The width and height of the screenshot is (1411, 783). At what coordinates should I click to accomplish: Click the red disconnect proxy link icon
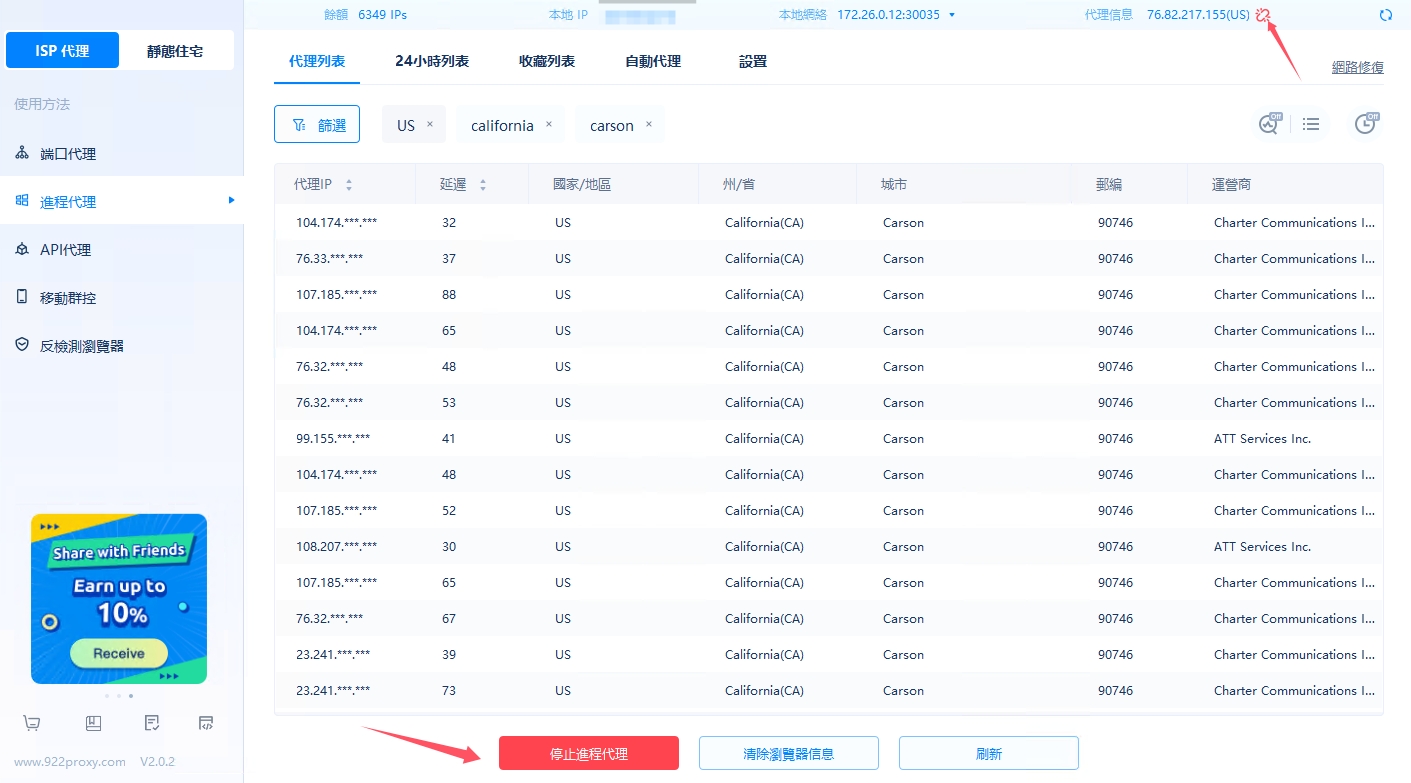[1263, 15]
